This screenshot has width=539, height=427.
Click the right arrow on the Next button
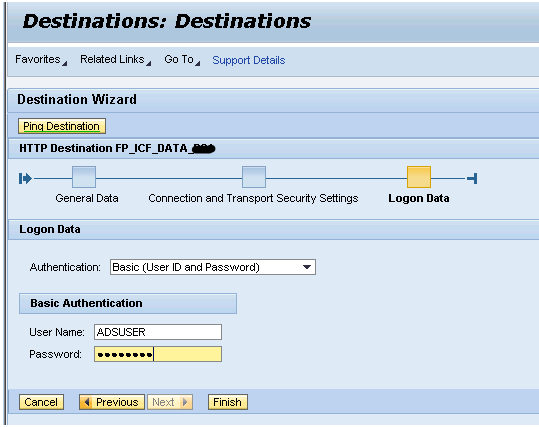pyautogui.click(x=185, y=402)
